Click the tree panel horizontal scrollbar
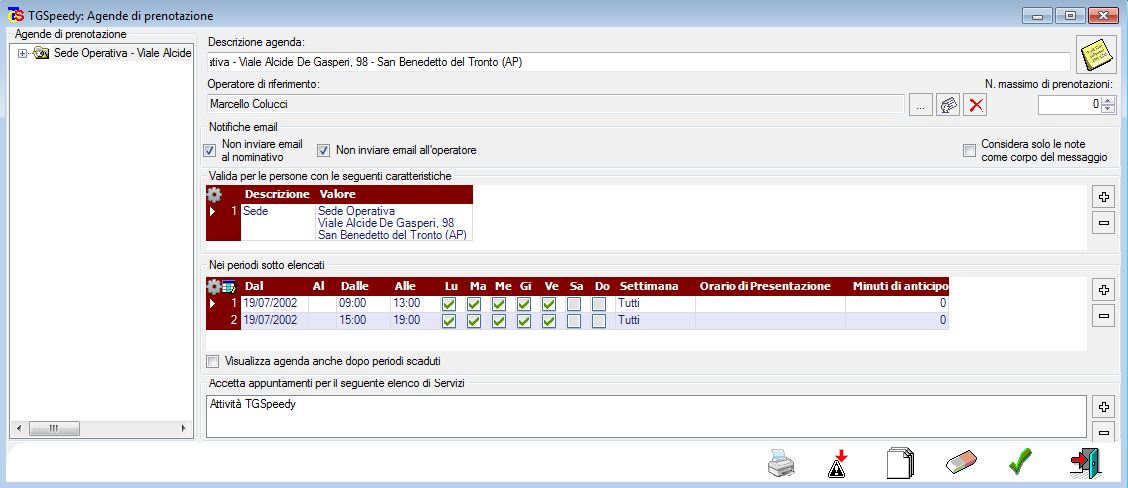The height and width of the screenshot is (488, 1128). pyautogui.click(x=100, y=429)
